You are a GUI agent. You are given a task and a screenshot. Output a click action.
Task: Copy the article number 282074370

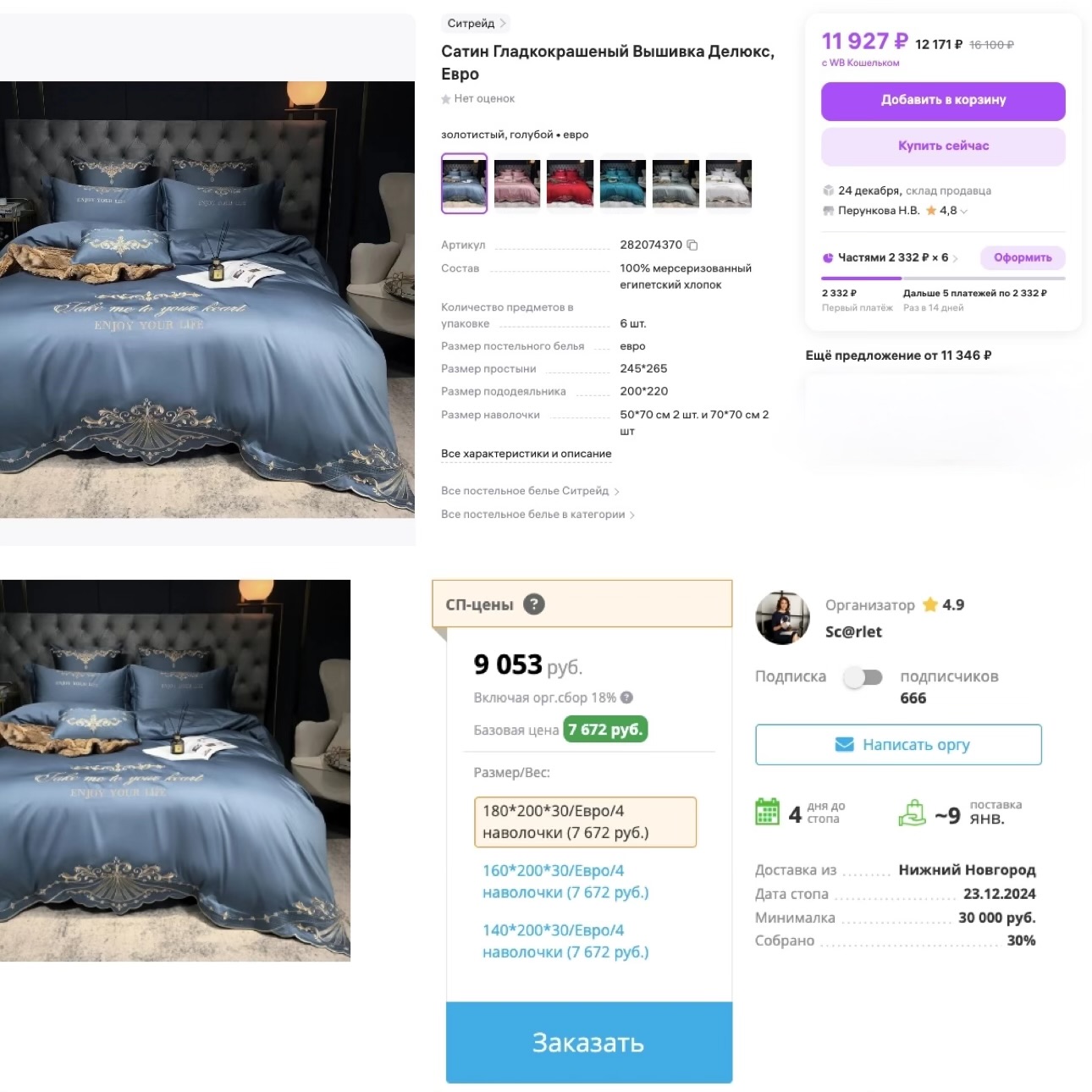point(692,245)
